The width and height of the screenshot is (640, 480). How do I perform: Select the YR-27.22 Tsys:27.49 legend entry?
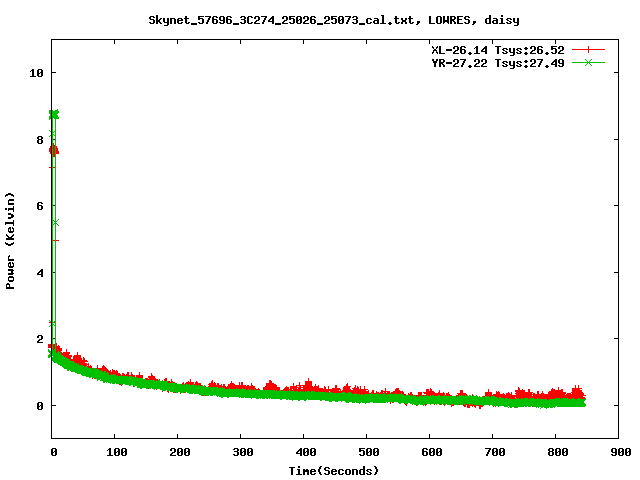[498, 63]
